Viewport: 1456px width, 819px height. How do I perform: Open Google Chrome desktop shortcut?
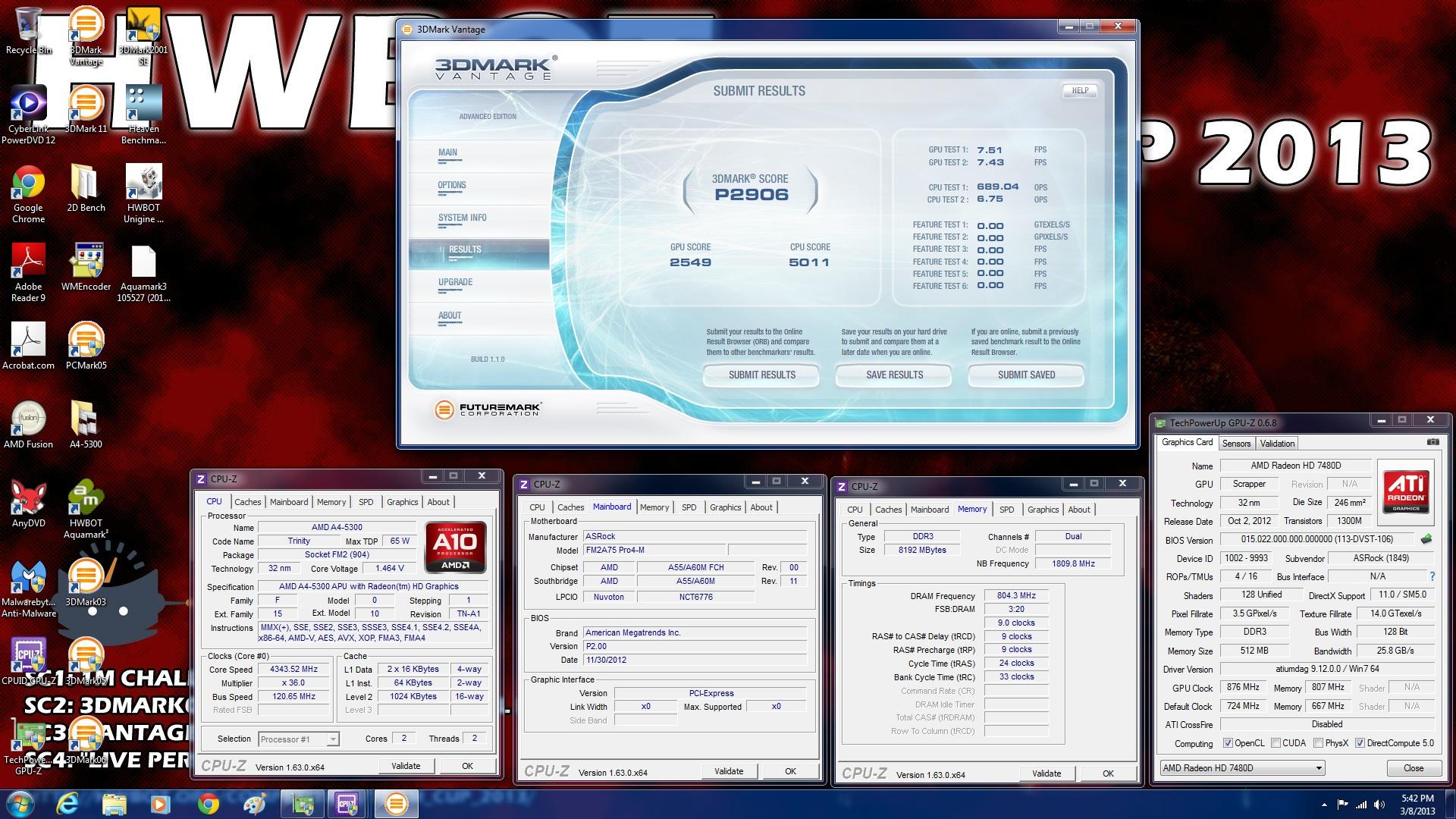pyautogui.click(x=28, y=193)
